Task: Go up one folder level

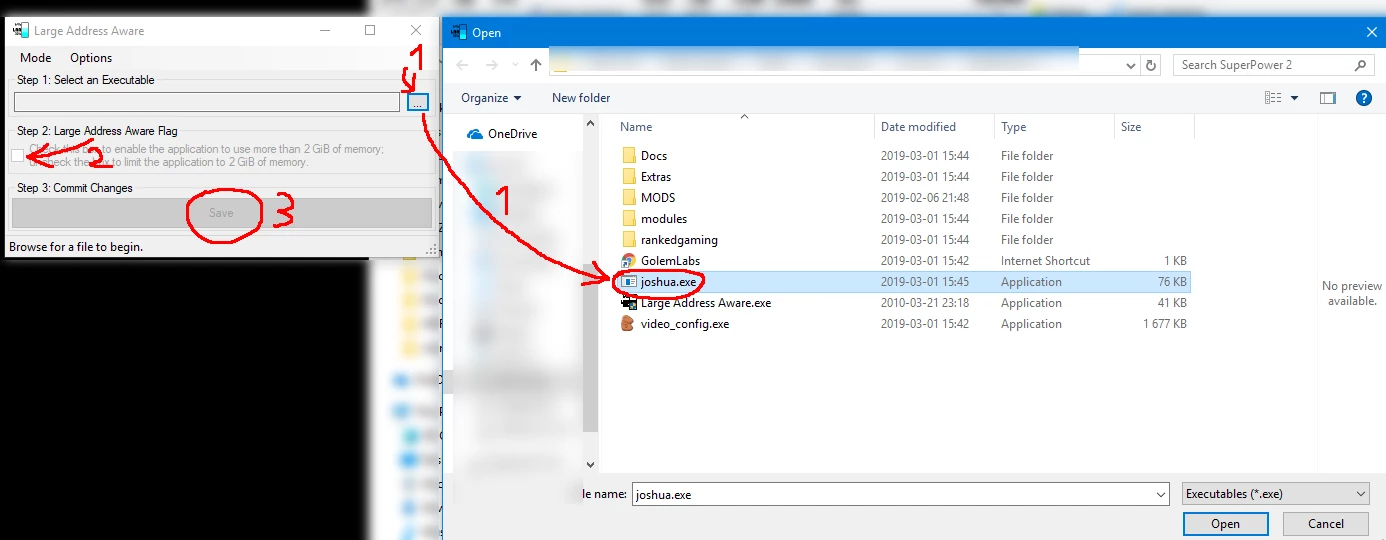Action: [x=536, y=65]
